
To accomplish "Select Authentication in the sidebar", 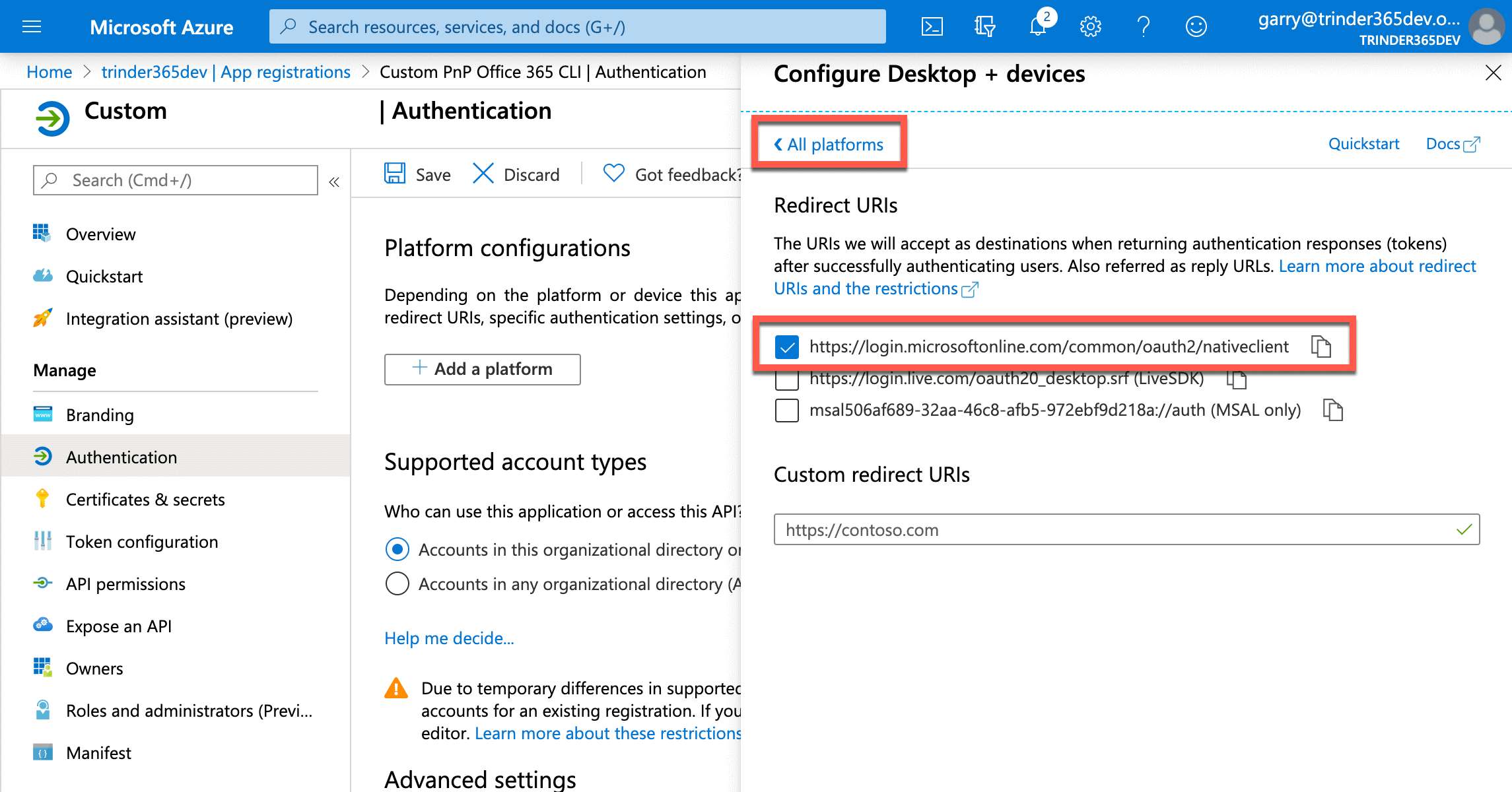I will point(176,457).
